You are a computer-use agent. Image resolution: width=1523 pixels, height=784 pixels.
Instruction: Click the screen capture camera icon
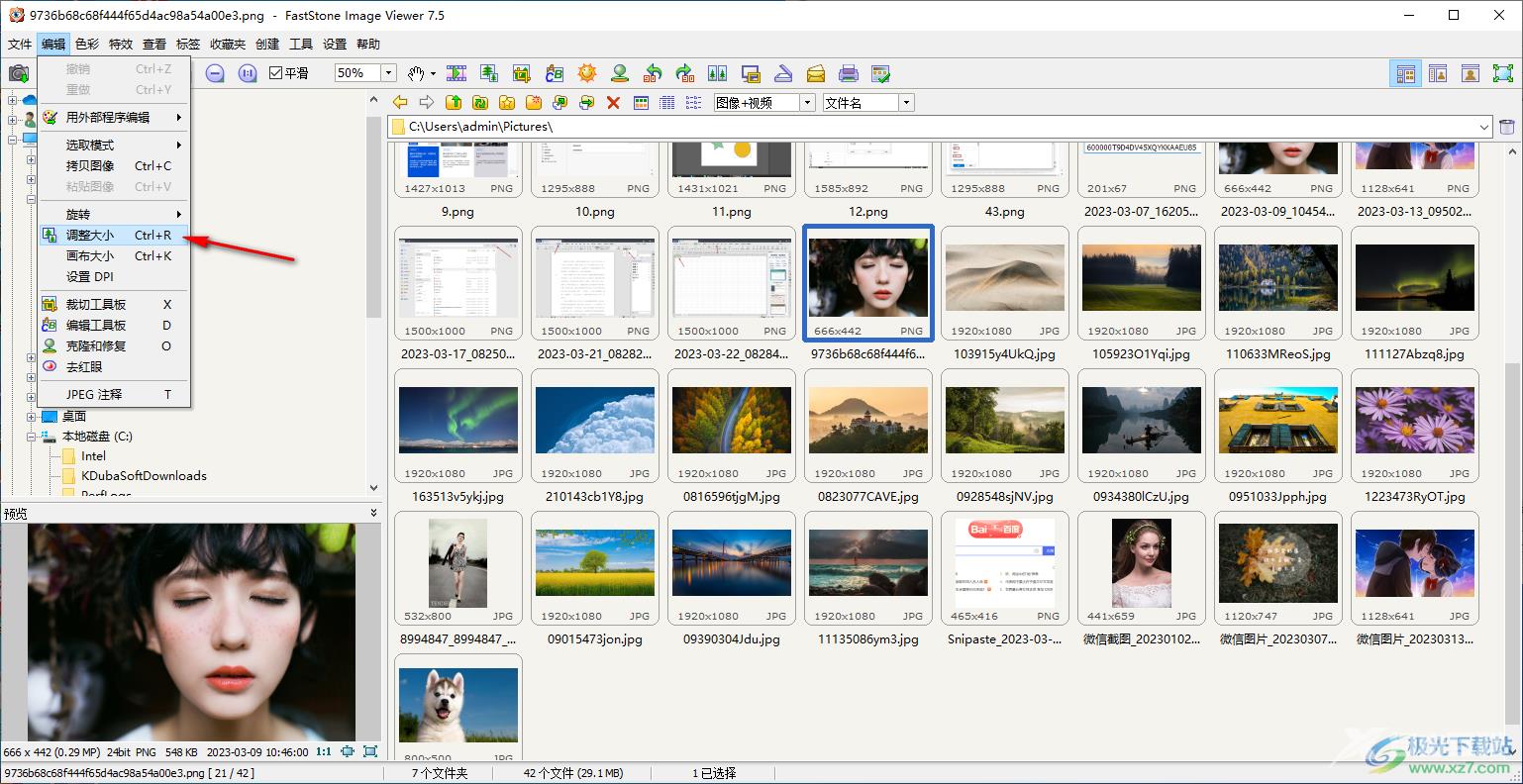pos(18,73)
